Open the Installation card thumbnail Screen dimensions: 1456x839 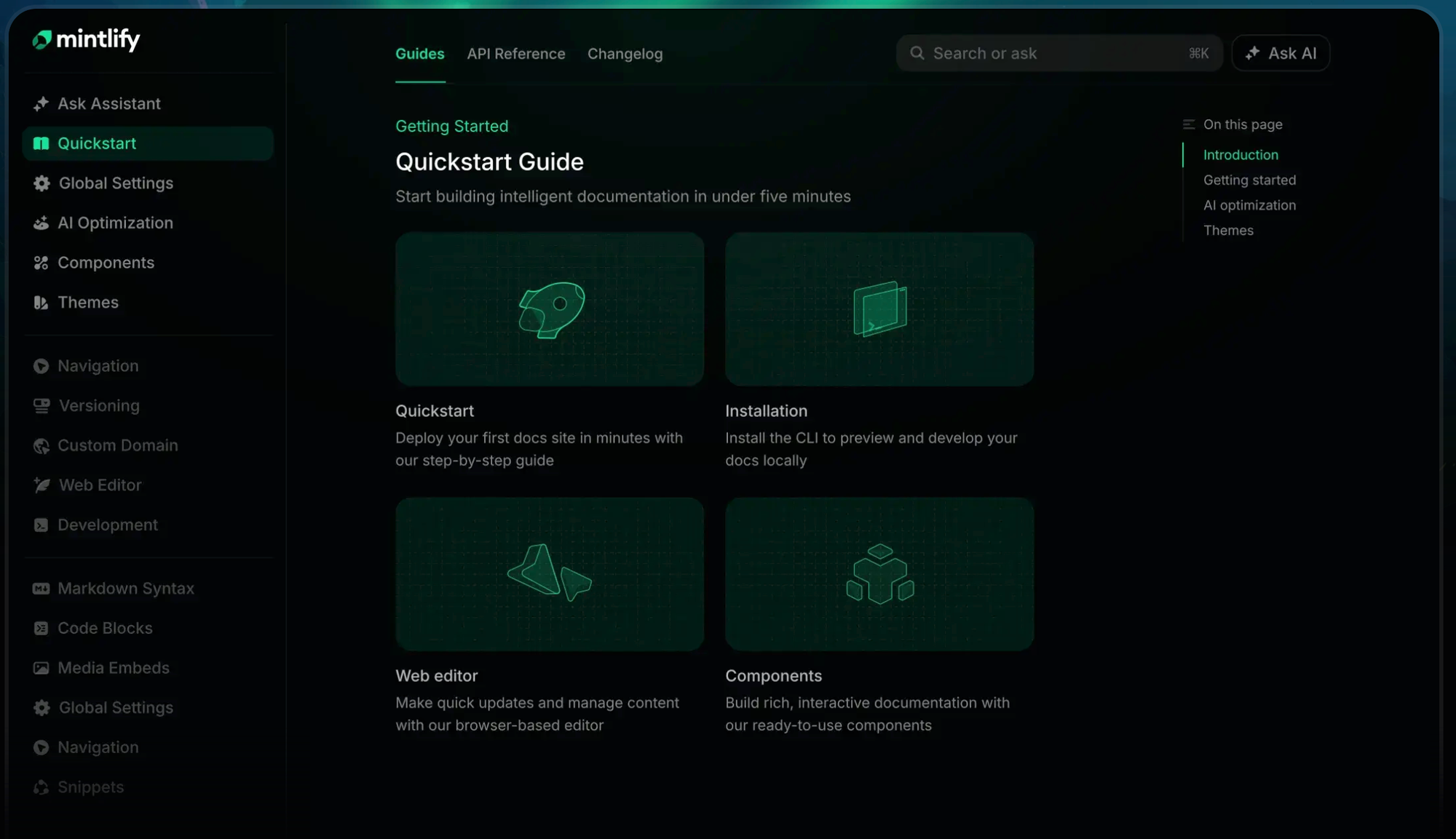click(x=879, y=309)
